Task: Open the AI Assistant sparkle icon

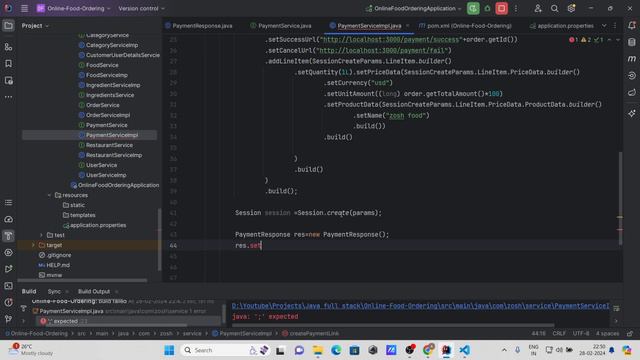Action: tap(632, 113)
